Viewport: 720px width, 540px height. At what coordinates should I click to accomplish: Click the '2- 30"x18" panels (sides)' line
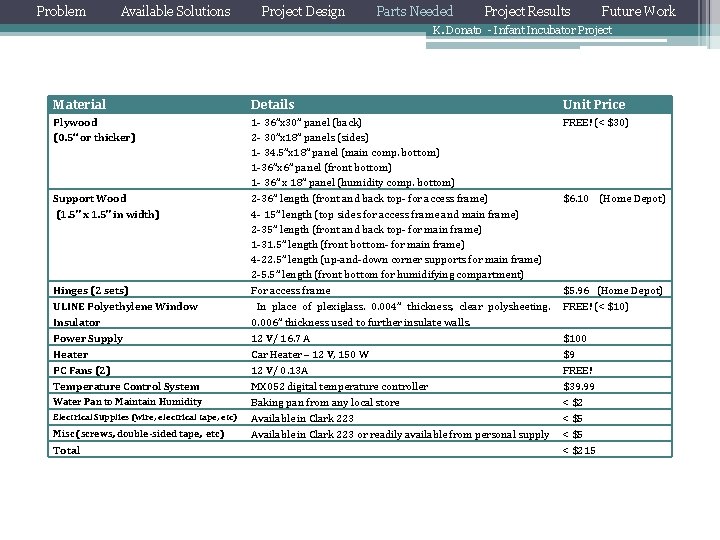310,138
